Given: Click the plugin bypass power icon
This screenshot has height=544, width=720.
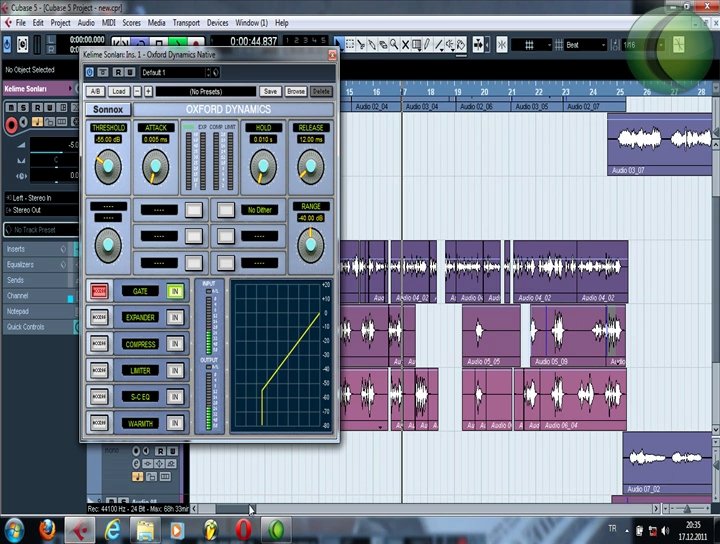Looking at the screenshot, I should (x=90, y=72).
